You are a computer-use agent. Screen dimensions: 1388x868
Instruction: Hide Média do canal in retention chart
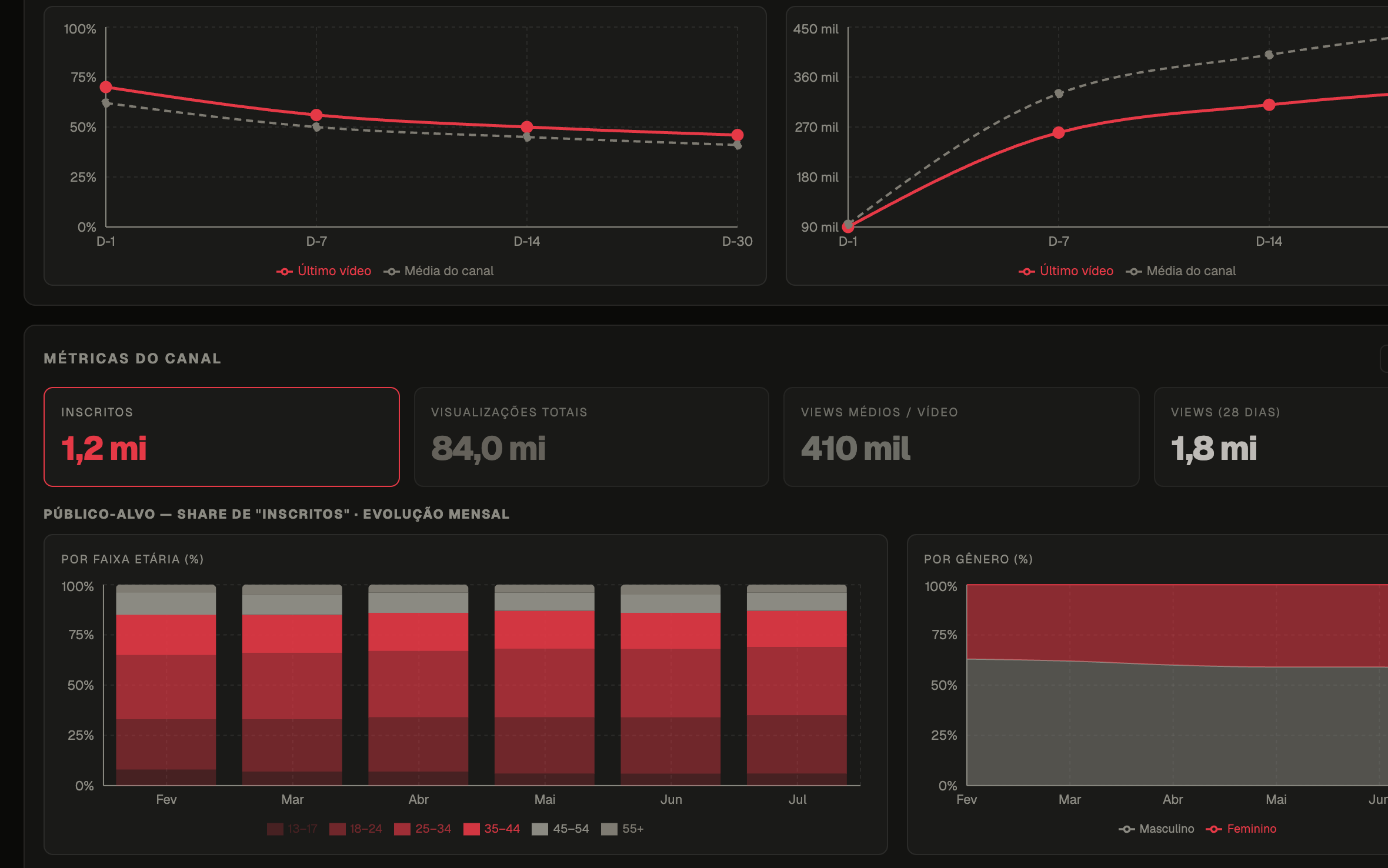pyautogui.click(x=439, y=271)
